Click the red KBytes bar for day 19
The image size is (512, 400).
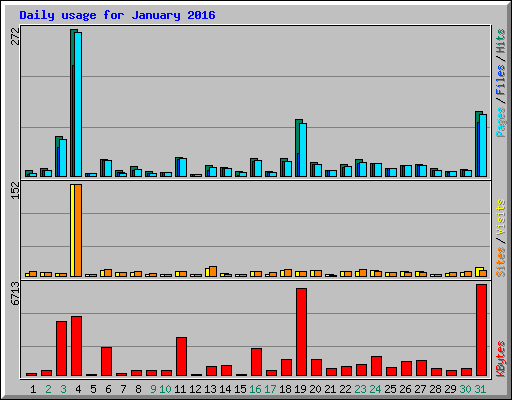301,332
